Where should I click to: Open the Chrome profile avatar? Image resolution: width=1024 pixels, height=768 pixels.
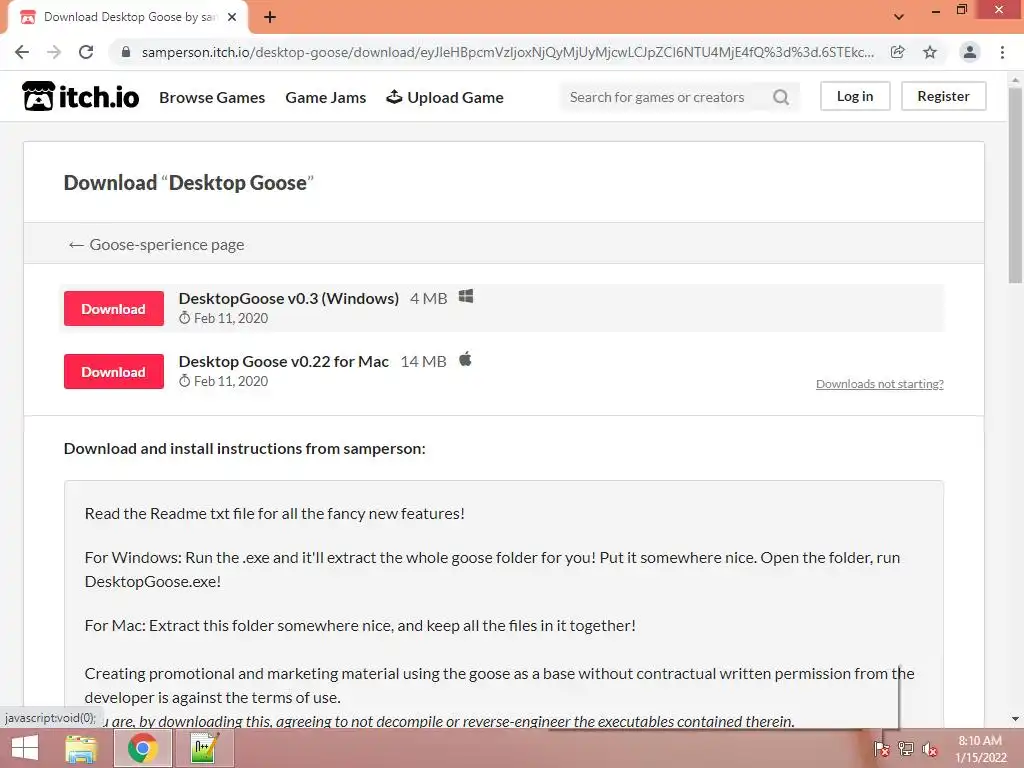[x=970, y=52]
